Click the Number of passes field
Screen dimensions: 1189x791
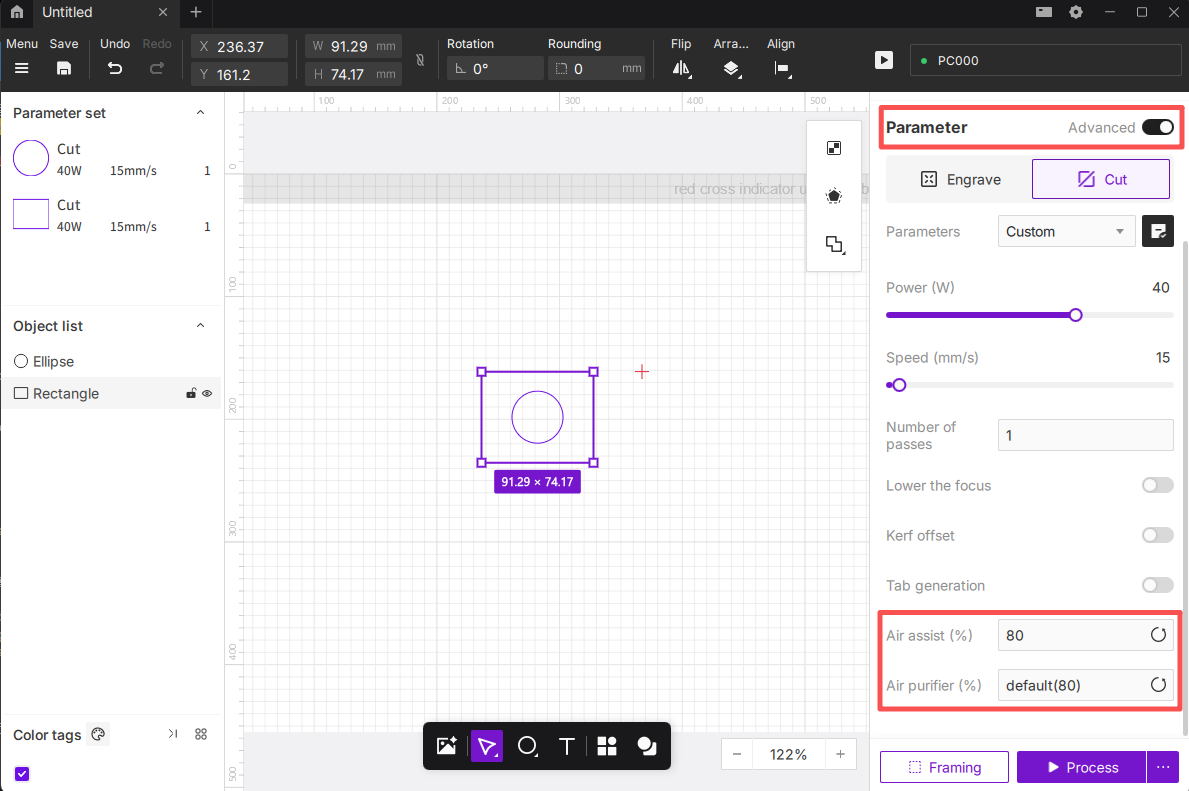coord(1085,435)
